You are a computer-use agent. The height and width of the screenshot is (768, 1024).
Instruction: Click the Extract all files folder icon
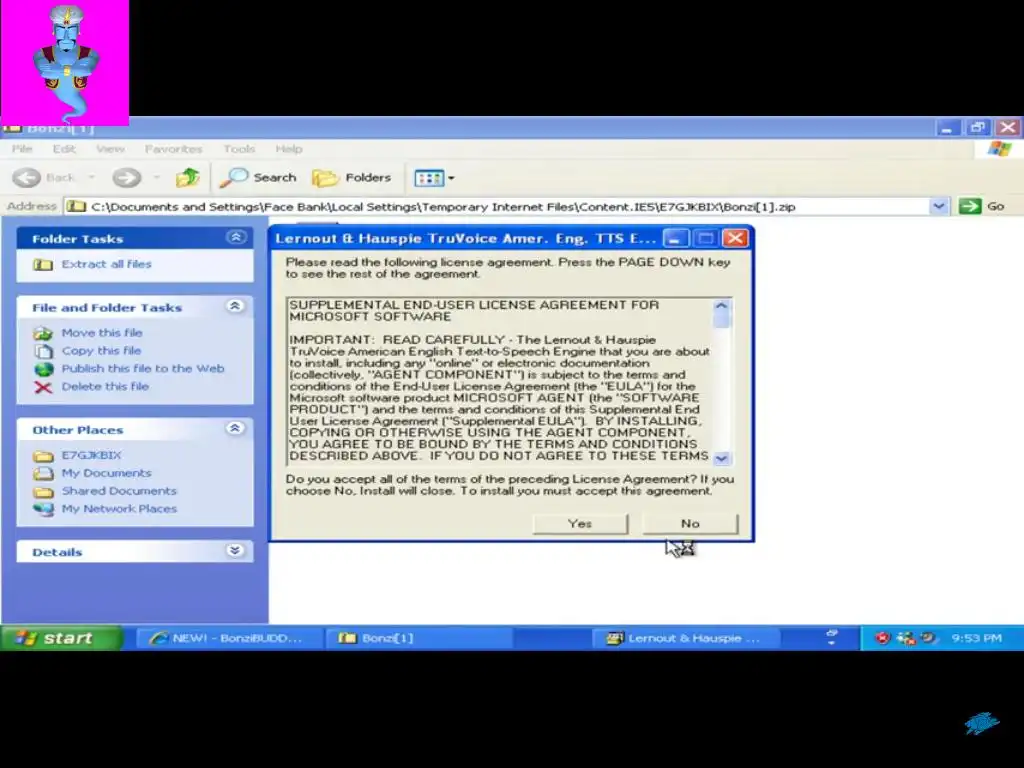click(43, 264)
